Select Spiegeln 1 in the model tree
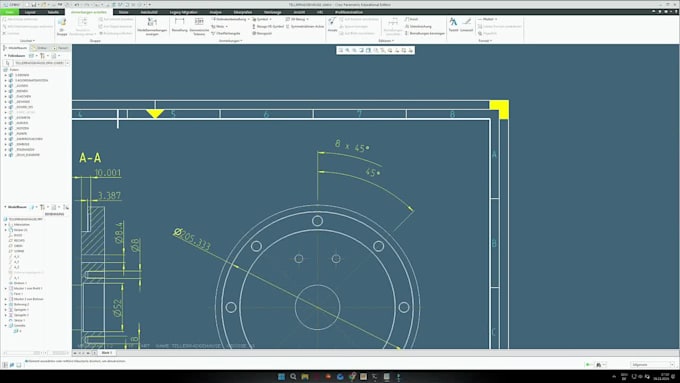Viewport: 680px width, 383px height. pyautogui.click(x=21, y=310)
